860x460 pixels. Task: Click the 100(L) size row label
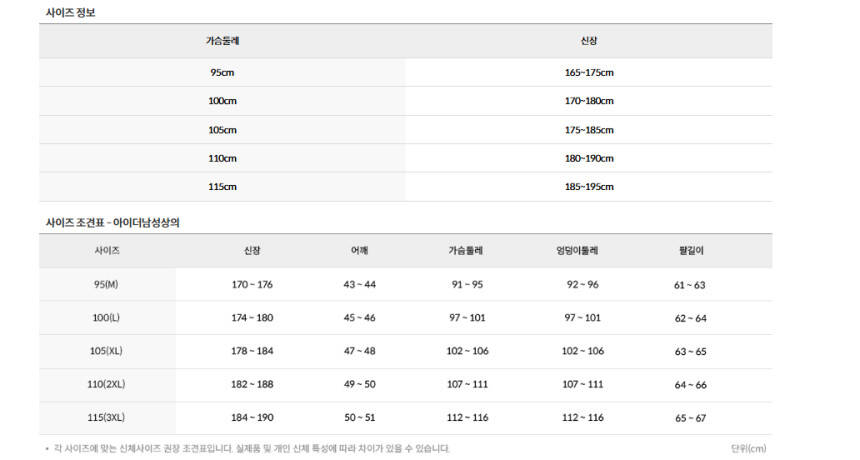106,318
